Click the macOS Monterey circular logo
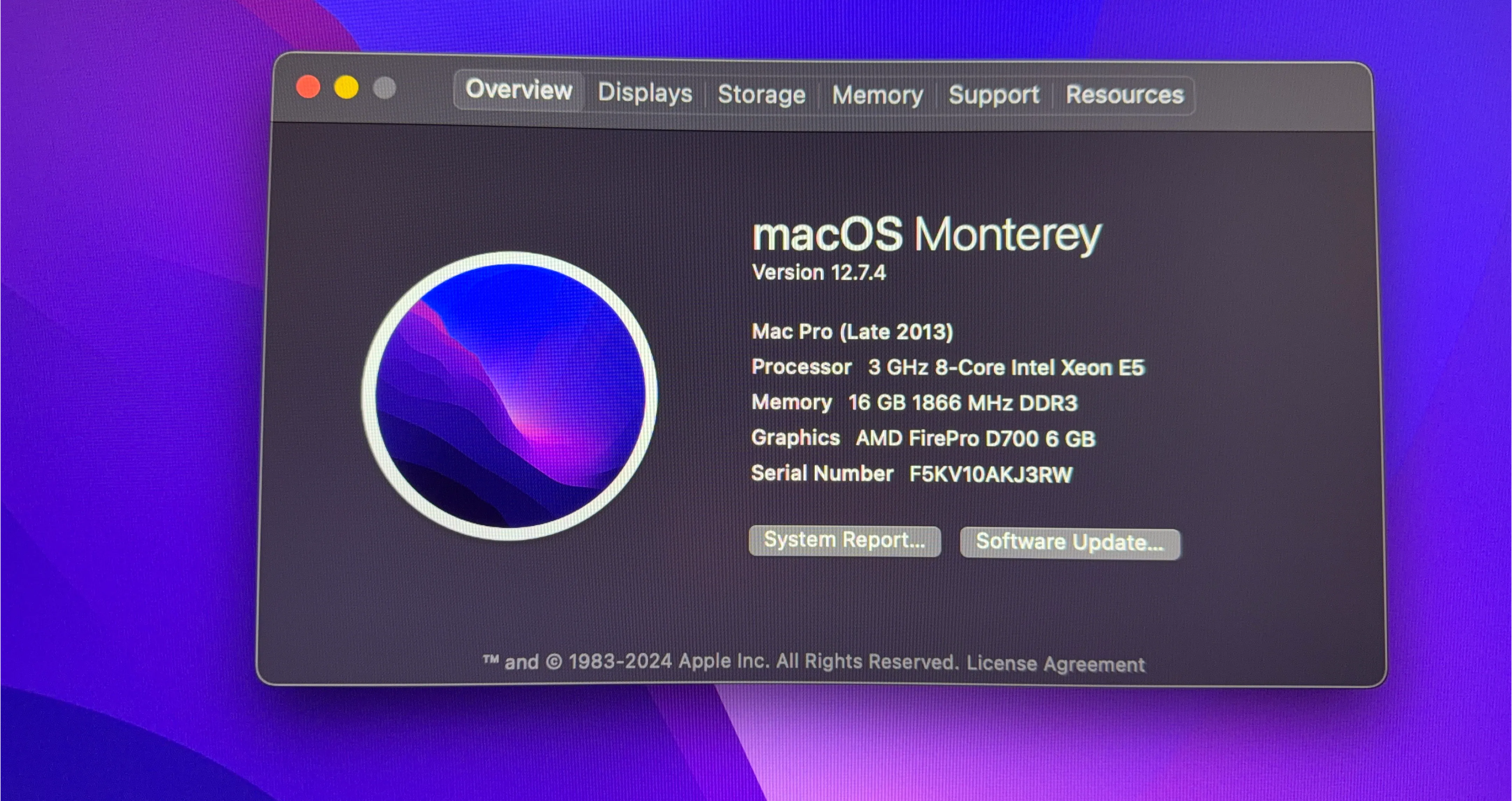Viewport: 1512px width, 801px height. [x=510, y=395]
